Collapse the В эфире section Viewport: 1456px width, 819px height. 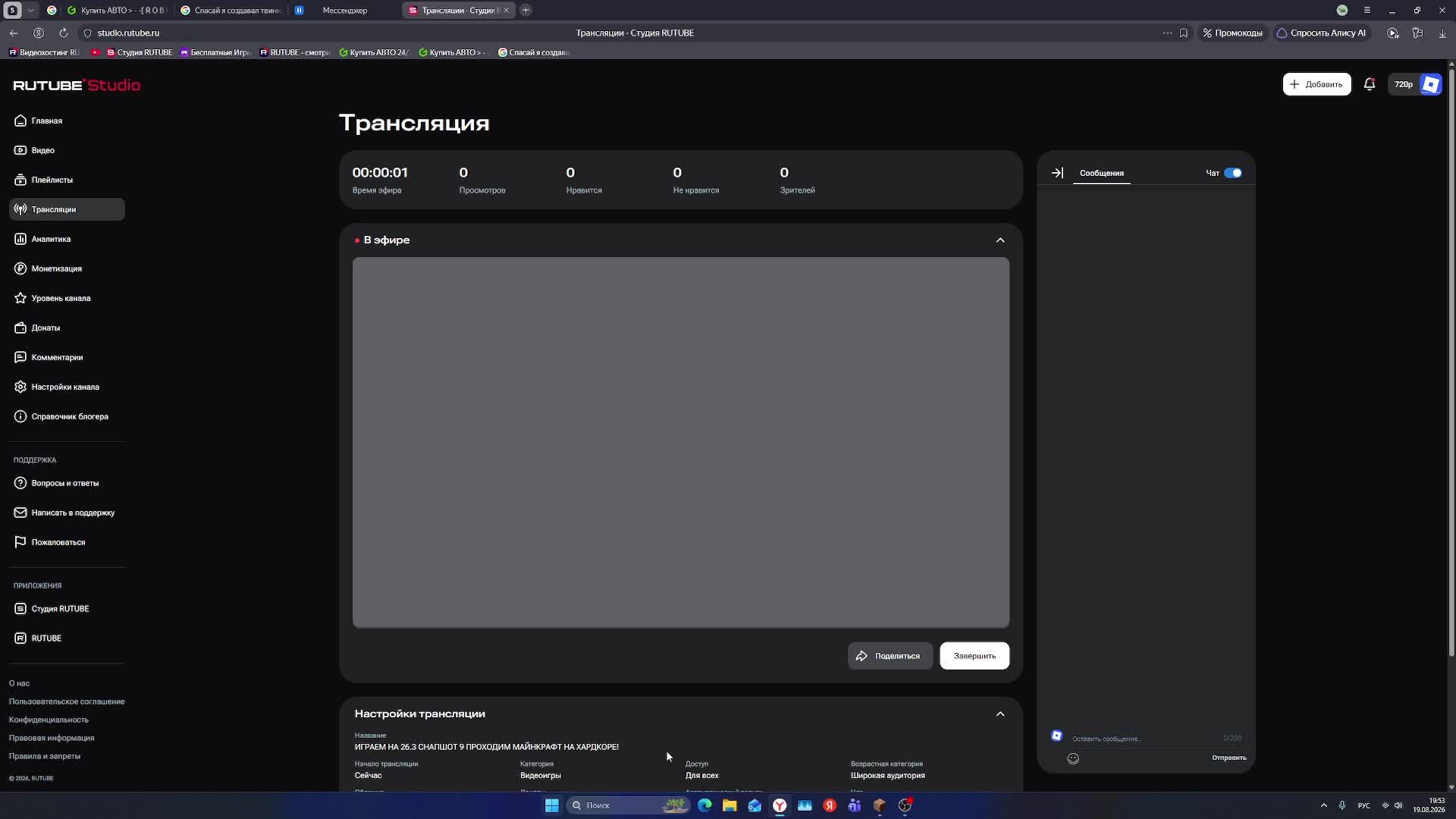(x=1000, y=240)
